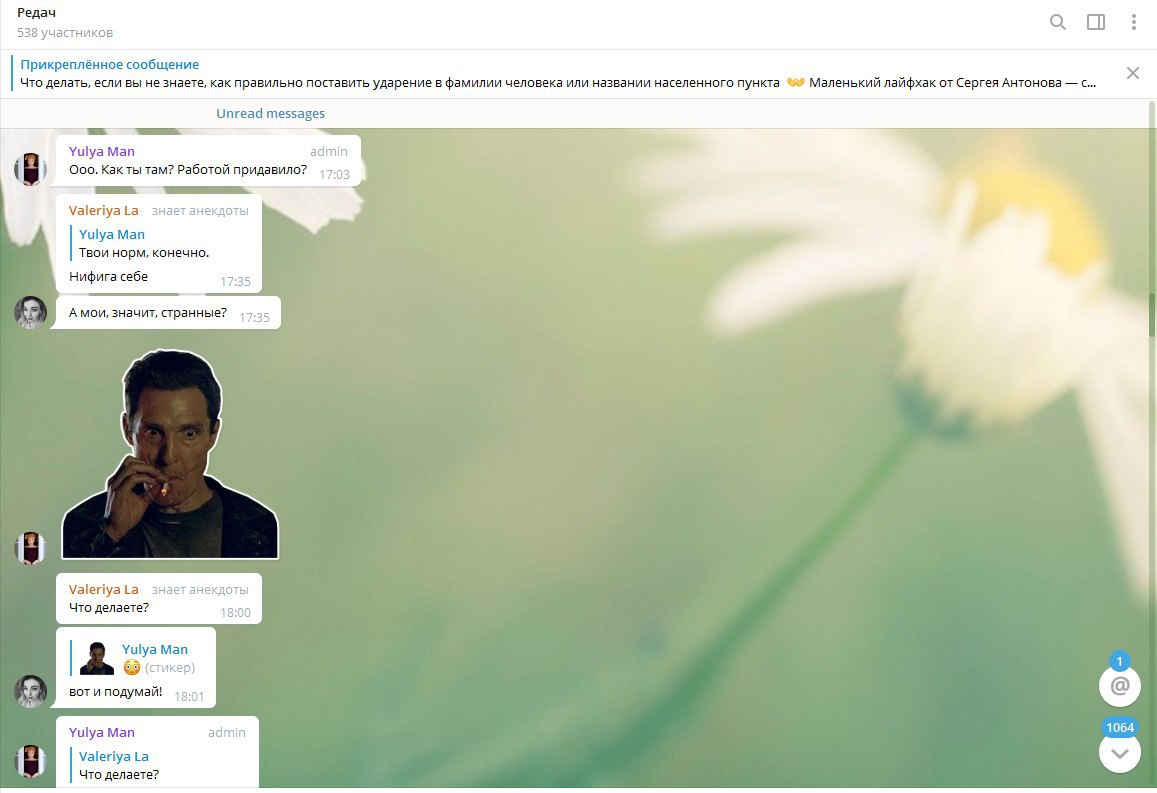Screen dimensions: 1157x793
Task: Click Valeriya La name above Нифига себе
Action: 103,210
